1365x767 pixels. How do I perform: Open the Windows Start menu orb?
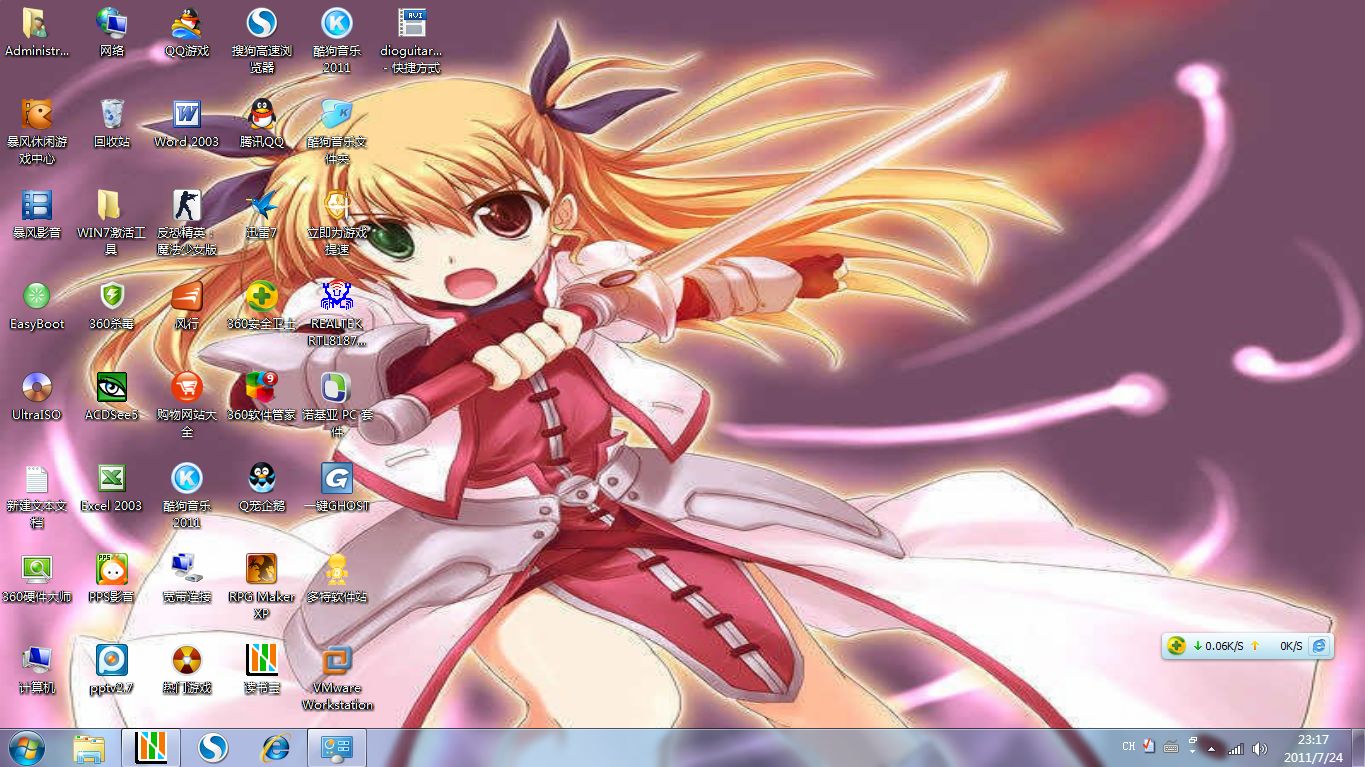point(27,747)
